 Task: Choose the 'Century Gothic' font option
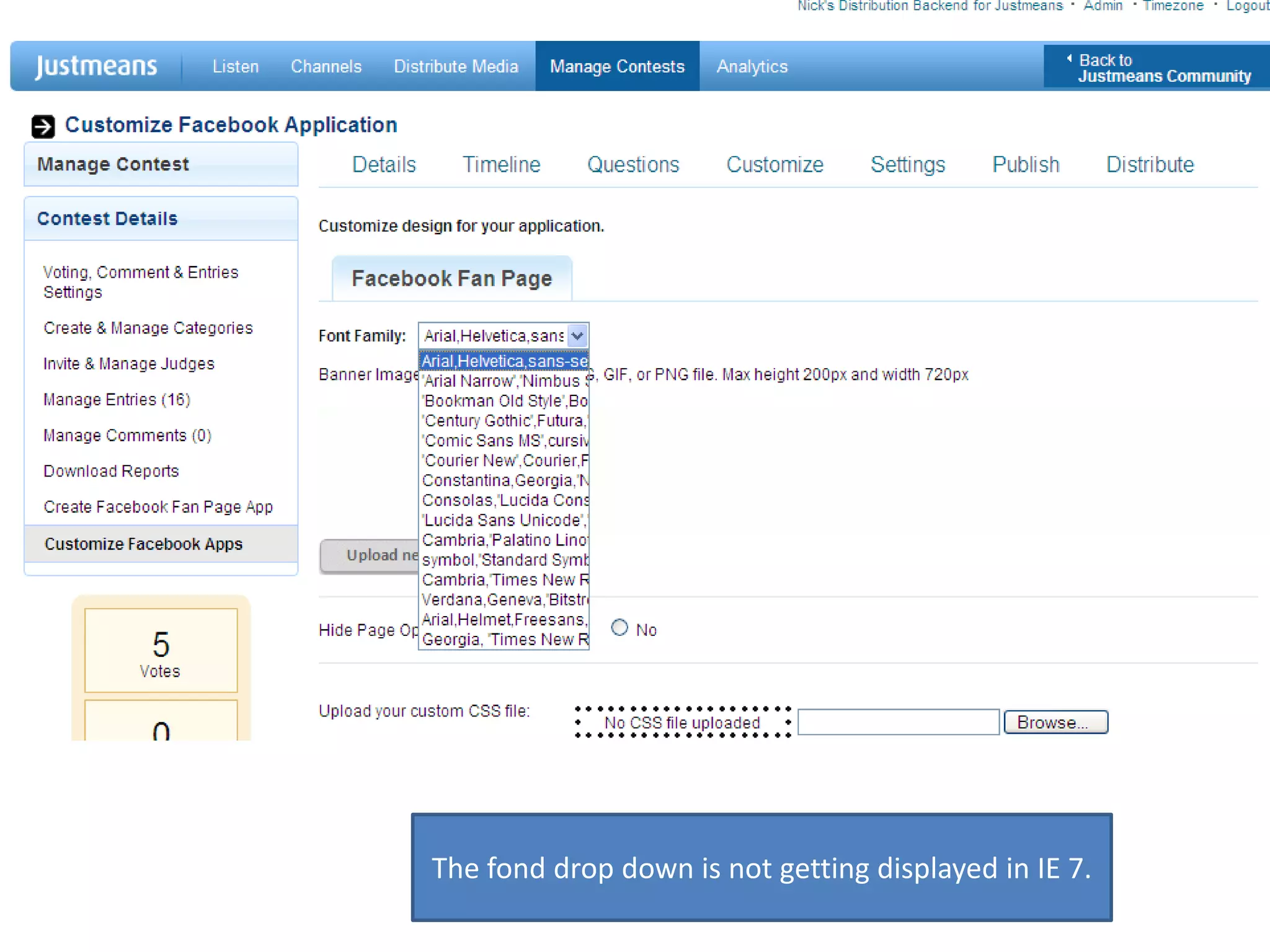coord(504,421)
